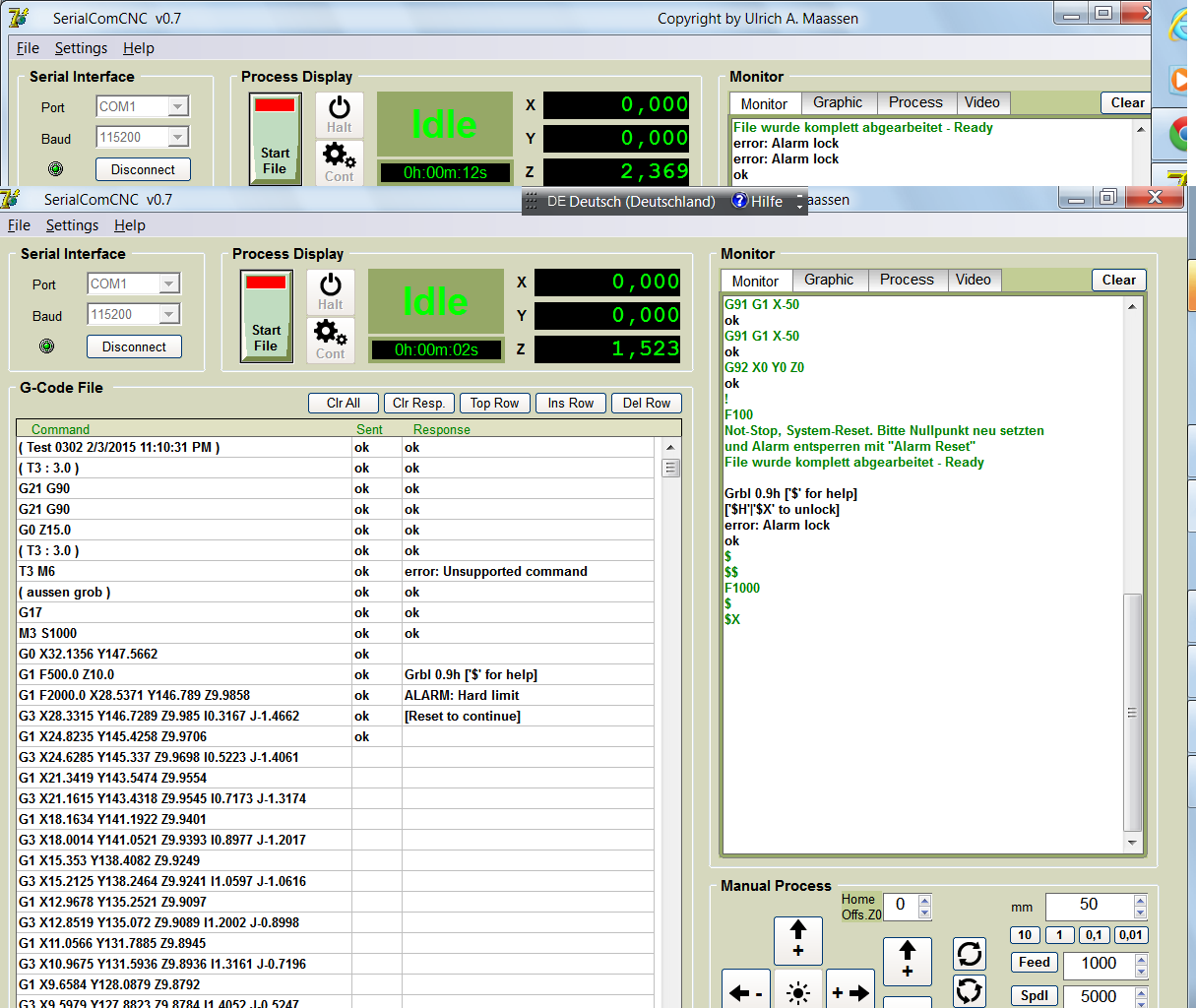Switch to Process tab in front window

[907, 280]
